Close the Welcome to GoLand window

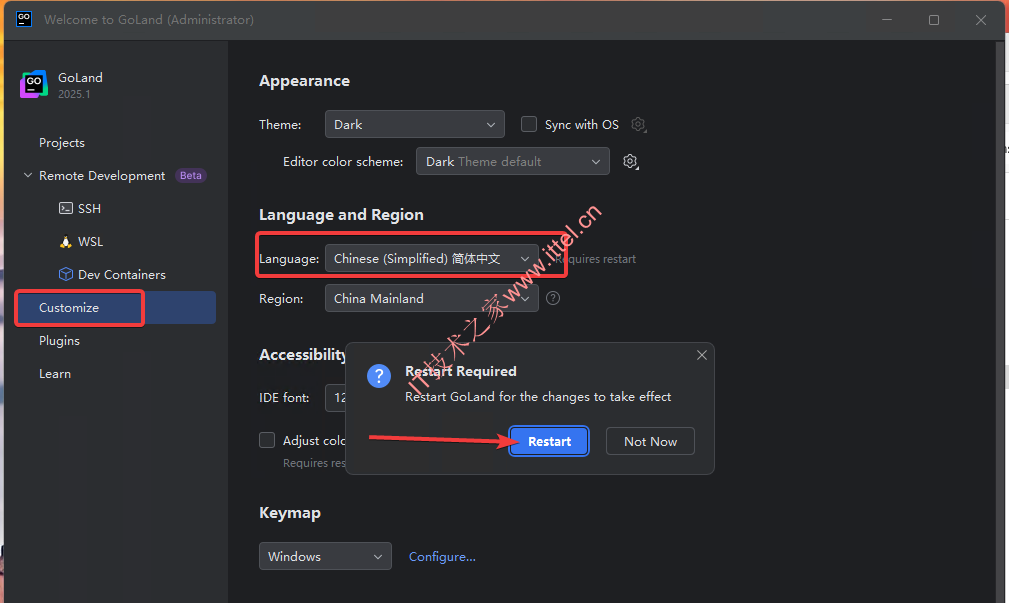981,20
